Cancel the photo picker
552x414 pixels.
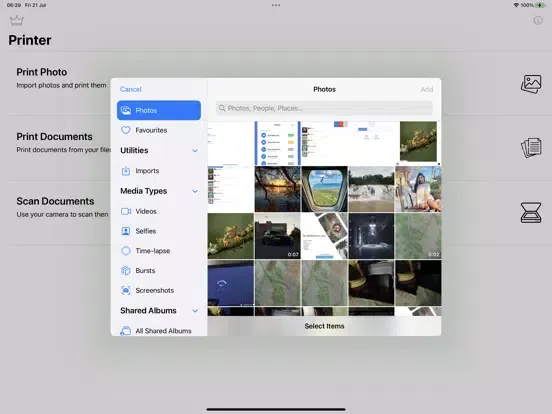131,89
